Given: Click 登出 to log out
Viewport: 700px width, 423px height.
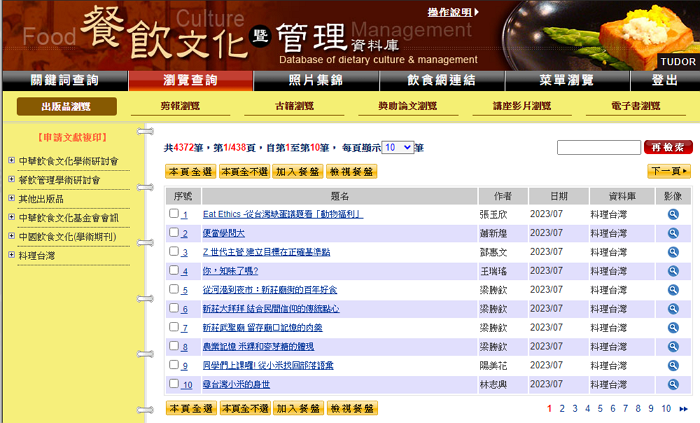Looking at the screenshot, I should (665, 80).
